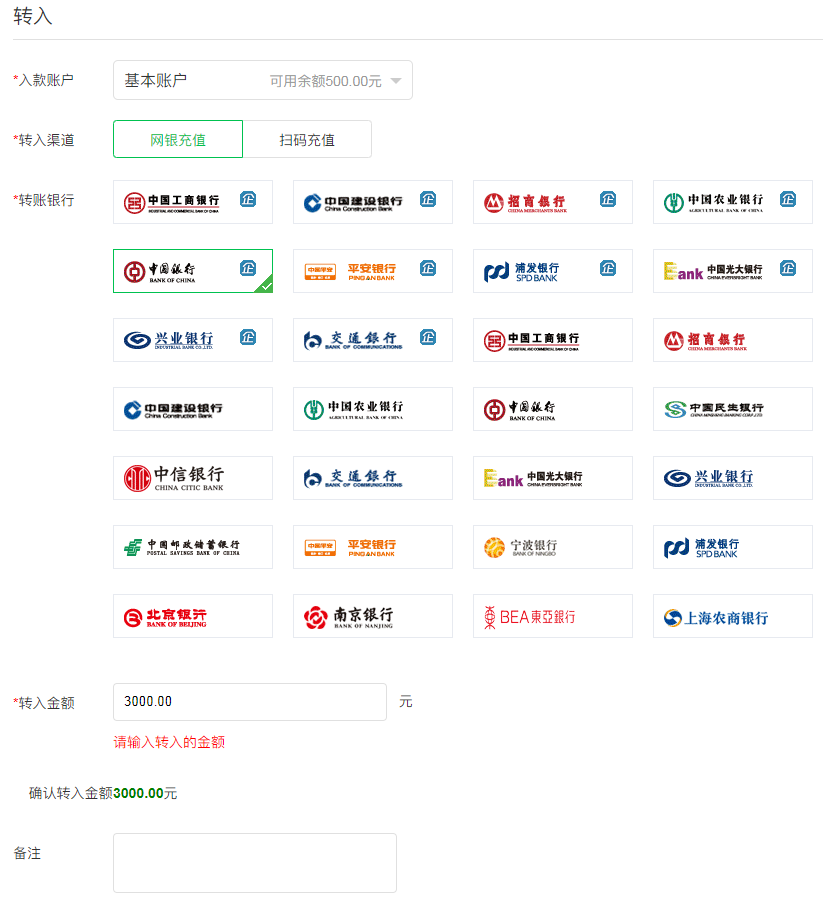Choose 平安银行 without the enterprise badge
The height and width of the screenshot is (899, 823).
point(373,547)
